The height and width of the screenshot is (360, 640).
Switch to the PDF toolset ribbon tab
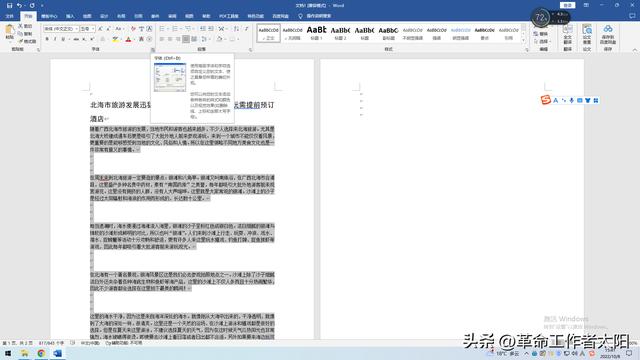click(x=229, y=16)
